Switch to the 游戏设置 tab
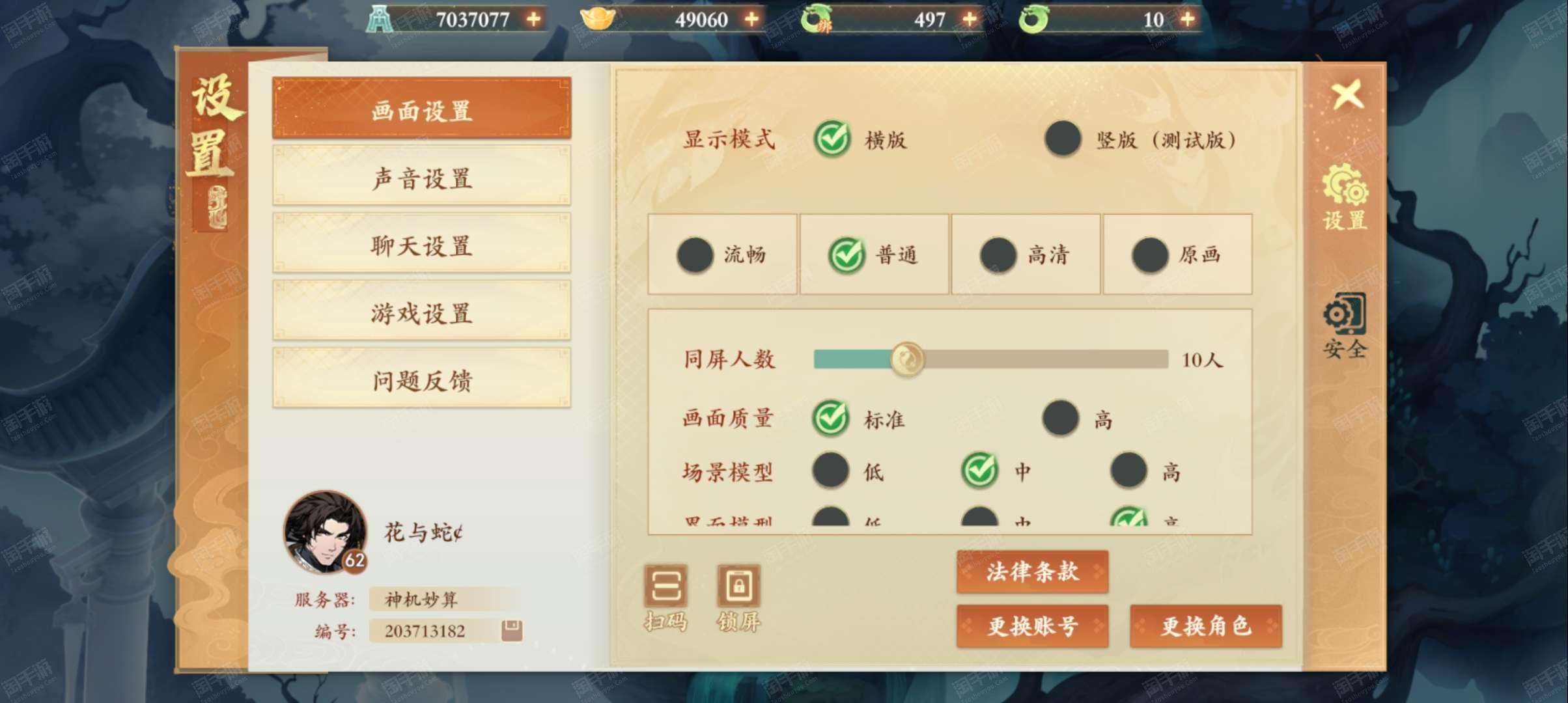The width and height of the screenshot is (1568, 703). point(422,312)
